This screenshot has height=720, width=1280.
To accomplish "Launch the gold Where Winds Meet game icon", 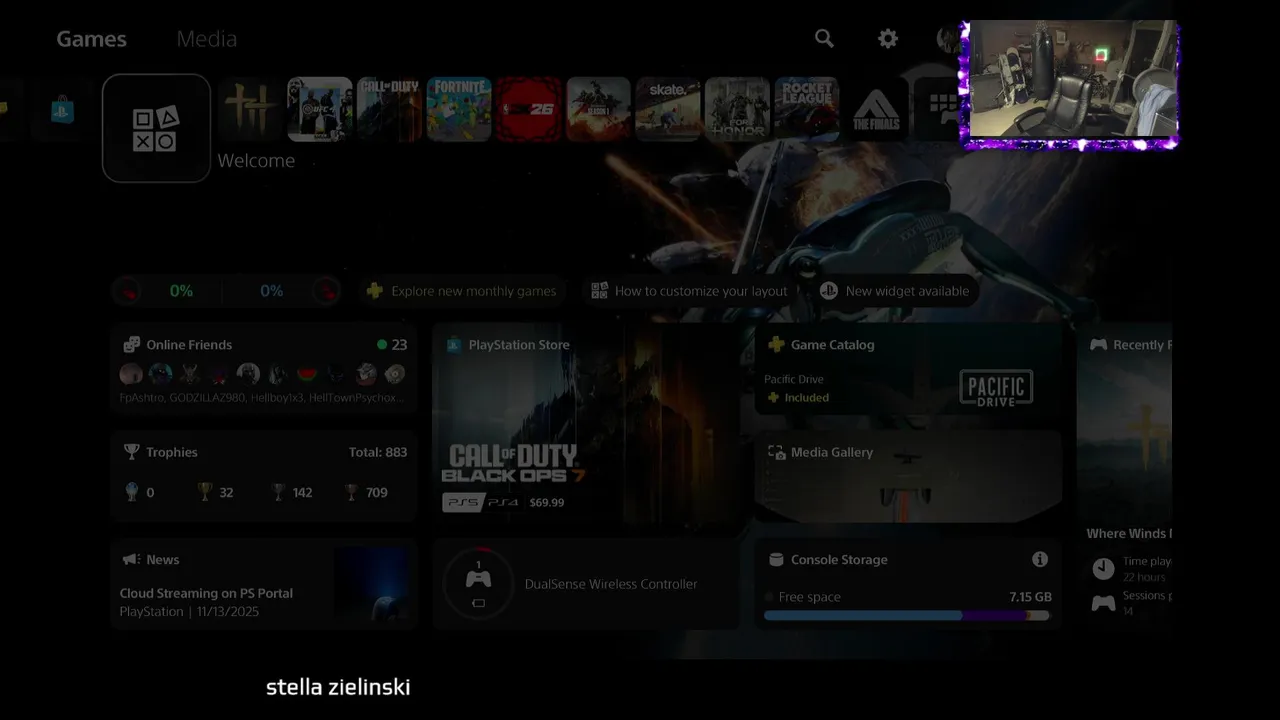I will [x=249, y=109].
